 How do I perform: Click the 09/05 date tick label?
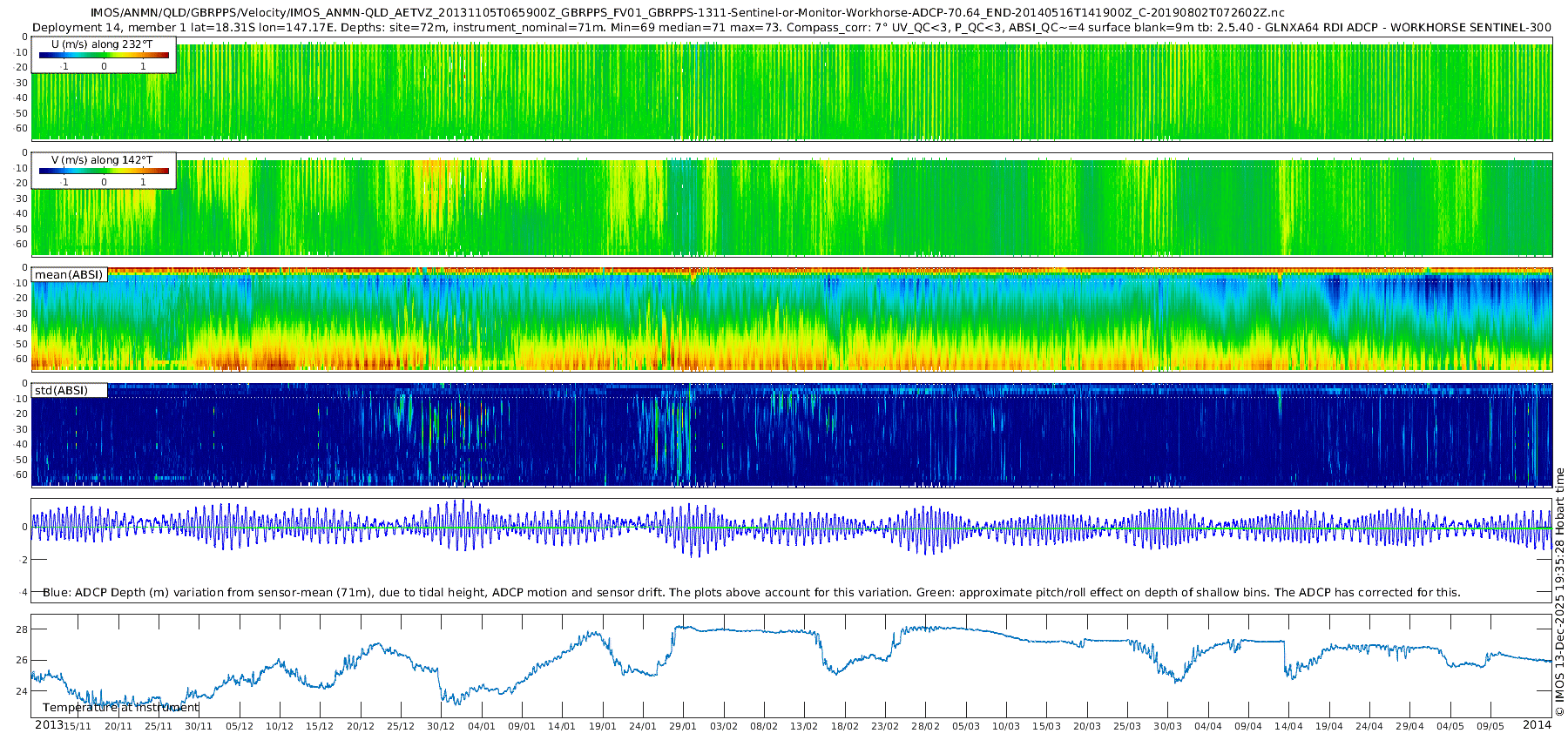[x=1490, y=726]
